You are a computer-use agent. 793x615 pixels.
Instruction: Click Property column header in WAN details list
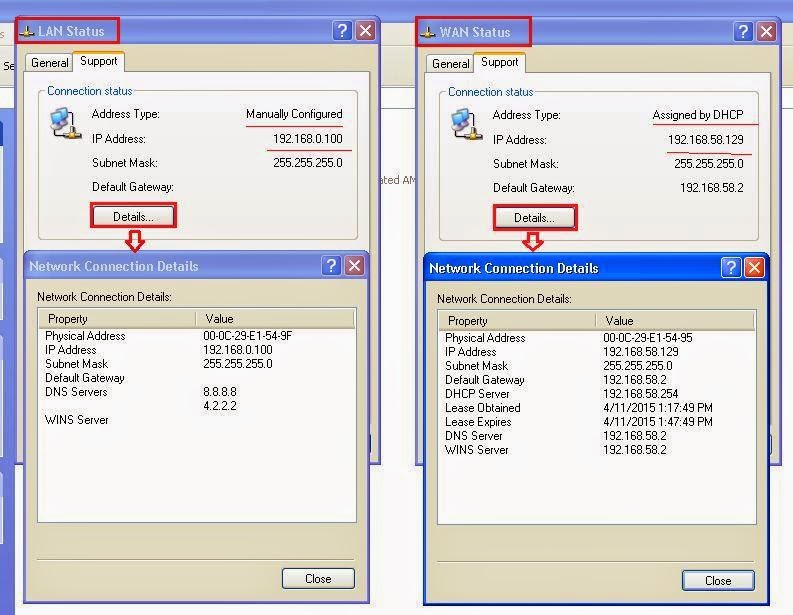[x=517, y=321]
